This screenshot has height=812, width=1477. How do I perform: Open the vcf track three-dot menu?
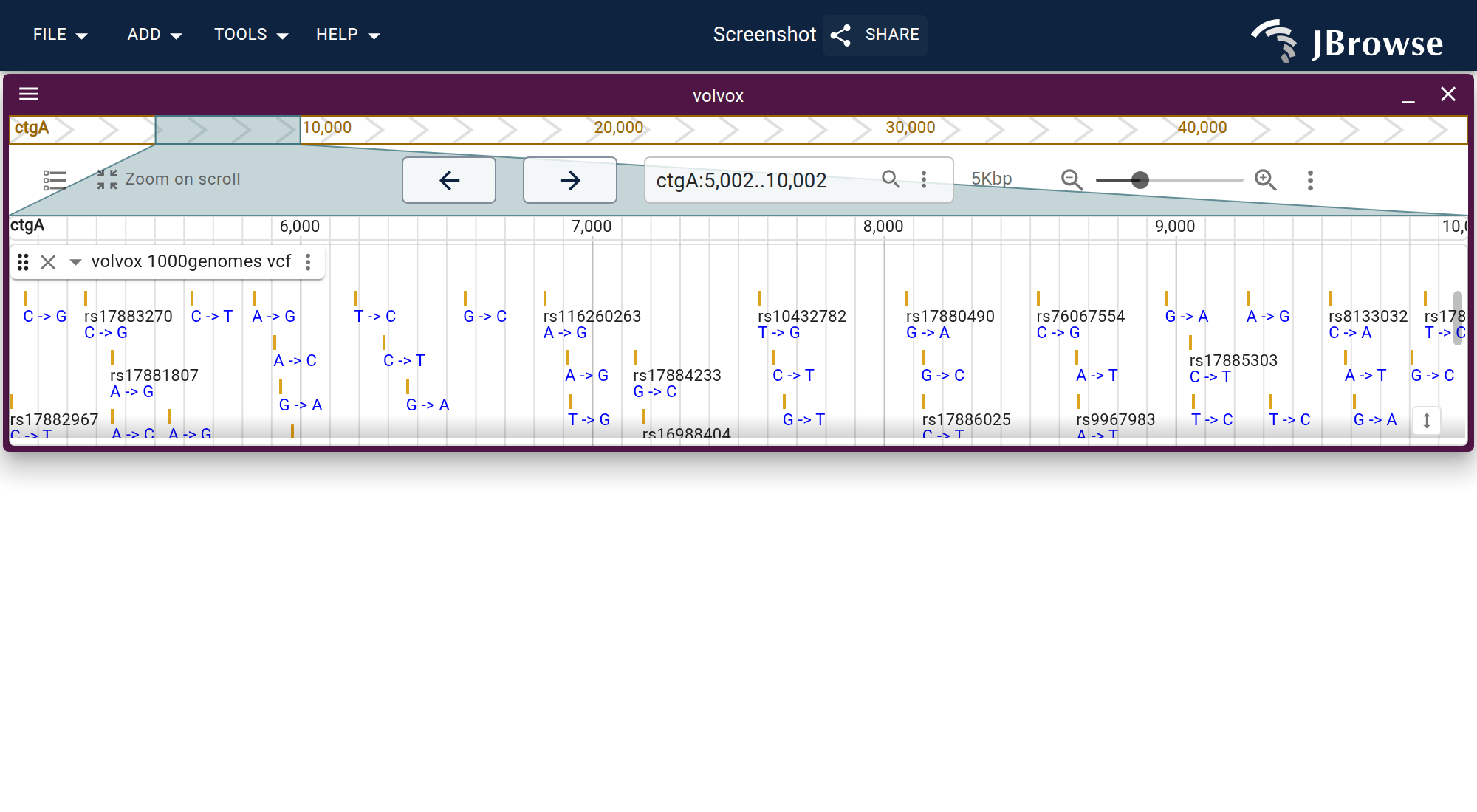click(x=308, y=262)
